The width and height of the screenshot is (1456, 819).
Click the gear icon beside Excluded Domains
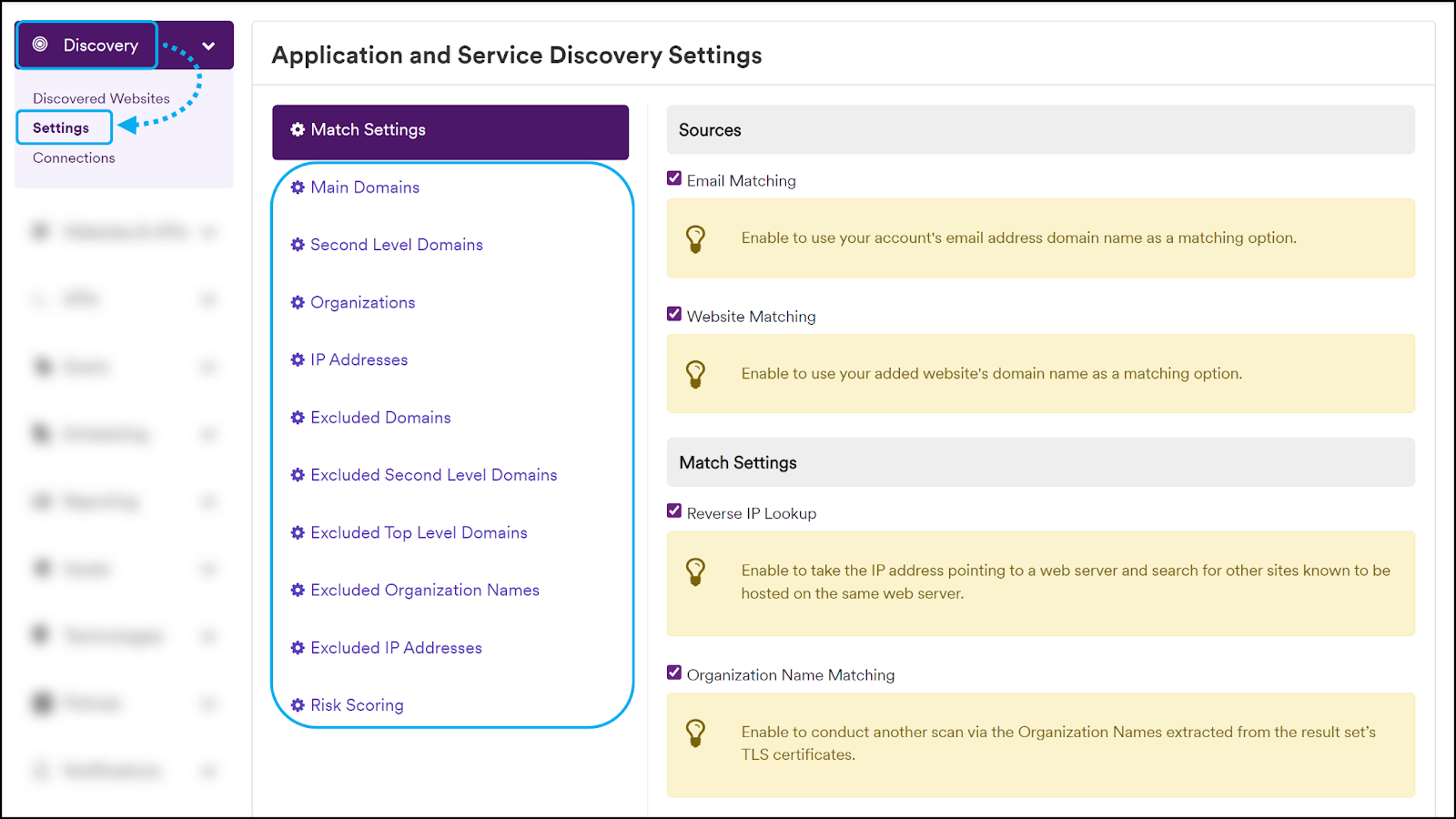pos(297,417)
